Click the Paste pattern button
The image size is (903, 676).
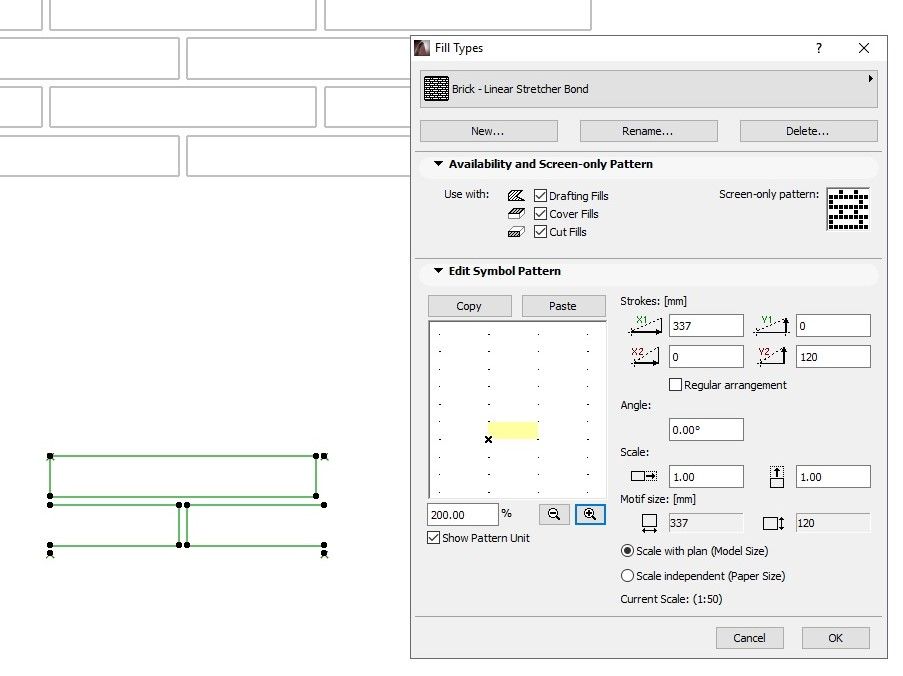click(x=563, y=306)
